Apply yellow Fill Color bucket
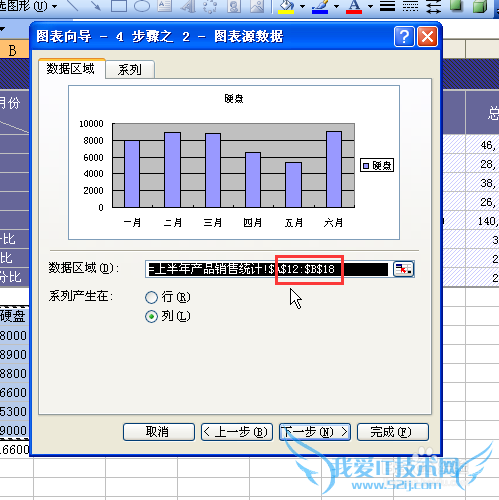The width and height of the screenshot is (499, 500). point(286,6)
